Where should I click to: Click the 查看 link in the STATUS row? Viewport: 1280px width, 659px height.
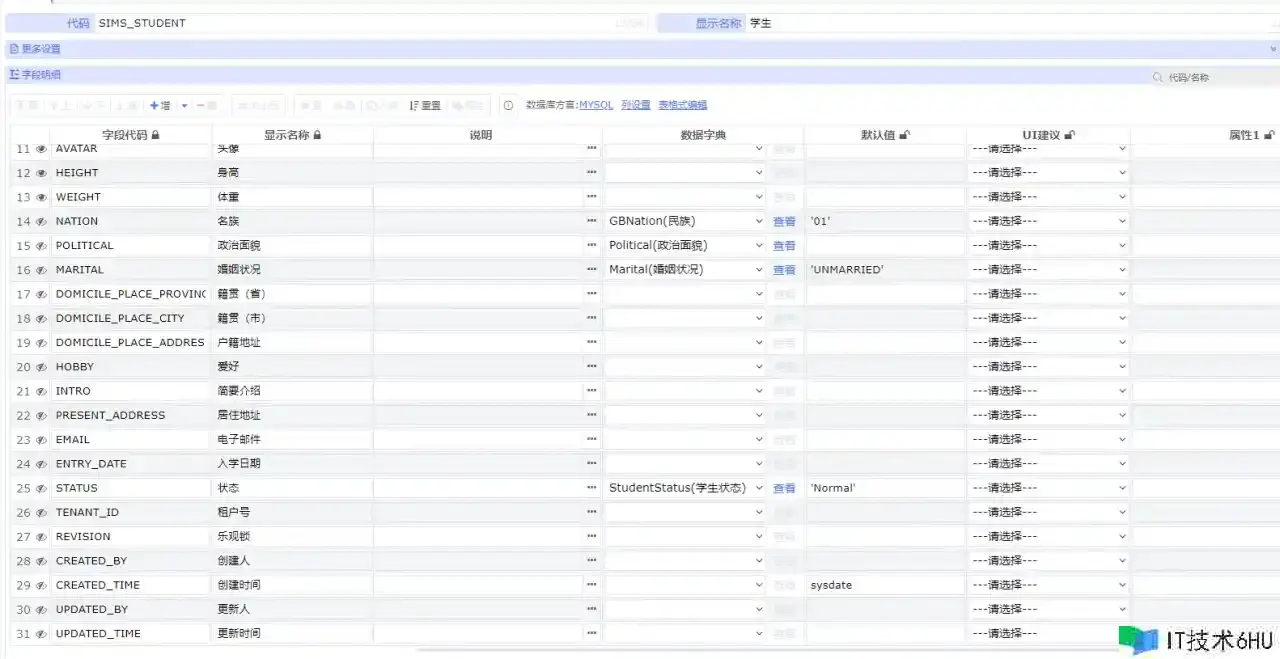click(x=784, y=488)
